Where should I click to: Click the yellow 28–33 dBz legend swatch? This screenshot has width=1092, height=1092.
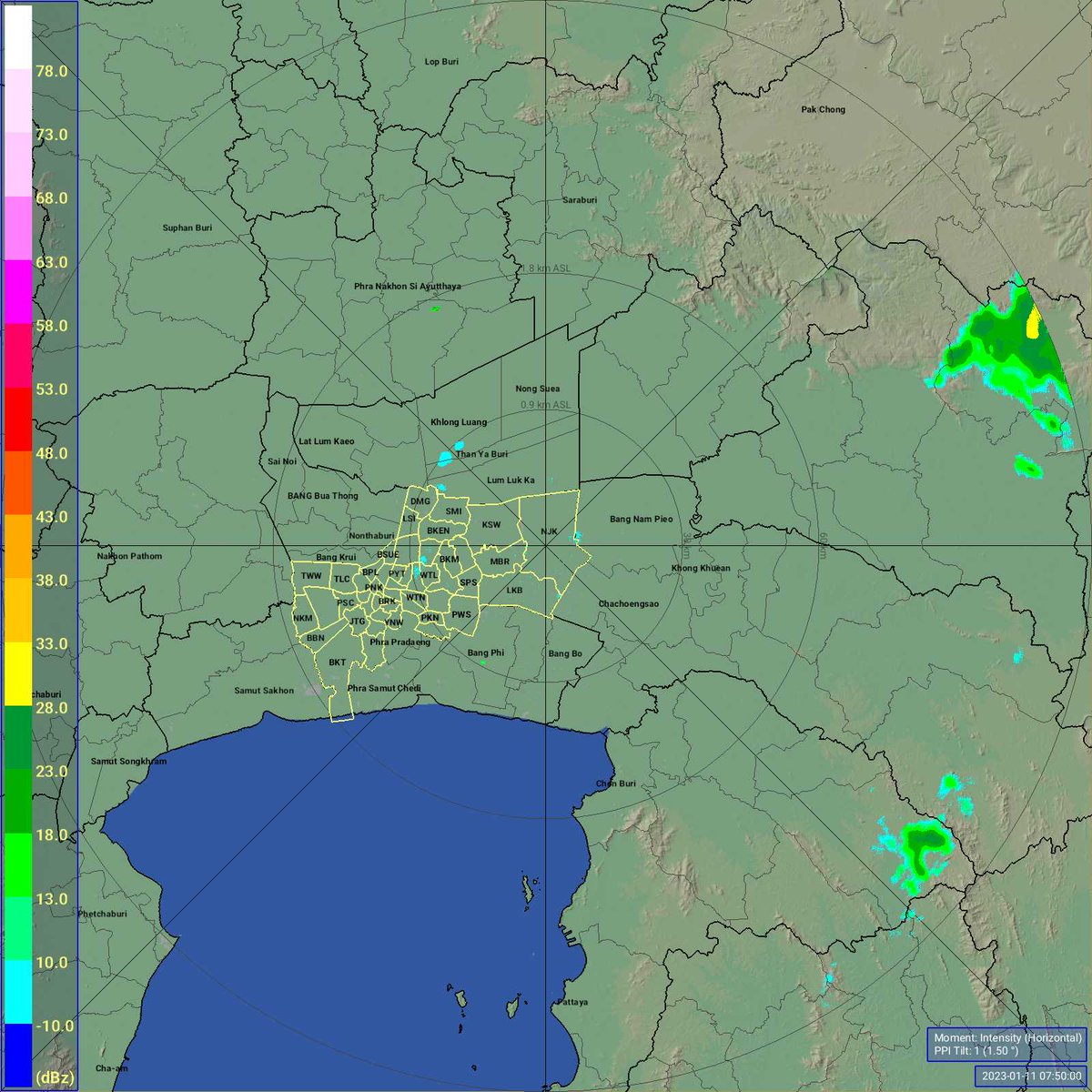pos(18,673)
